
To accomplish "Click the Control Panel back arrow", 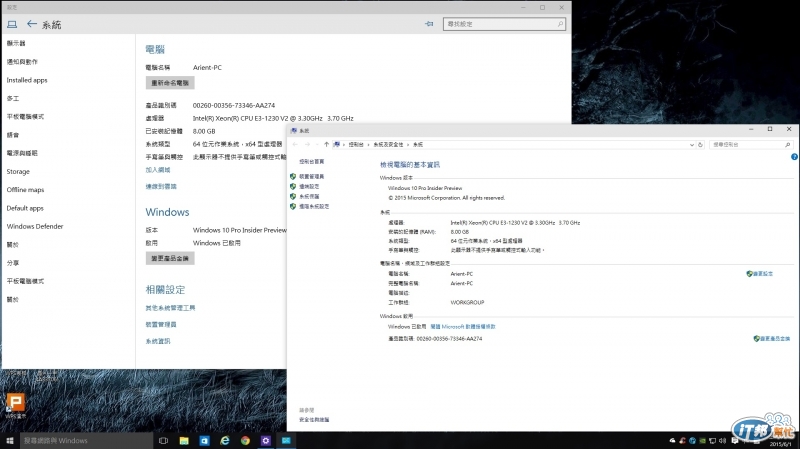I will click(295, 144).
